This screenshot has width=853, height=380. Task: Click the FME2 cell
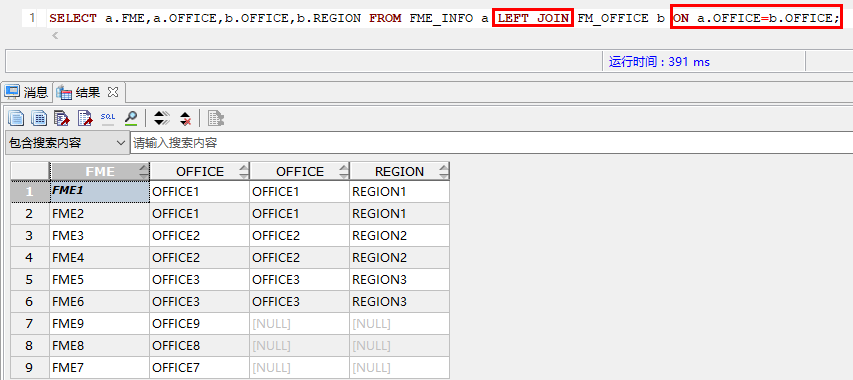tap(100, 214)
